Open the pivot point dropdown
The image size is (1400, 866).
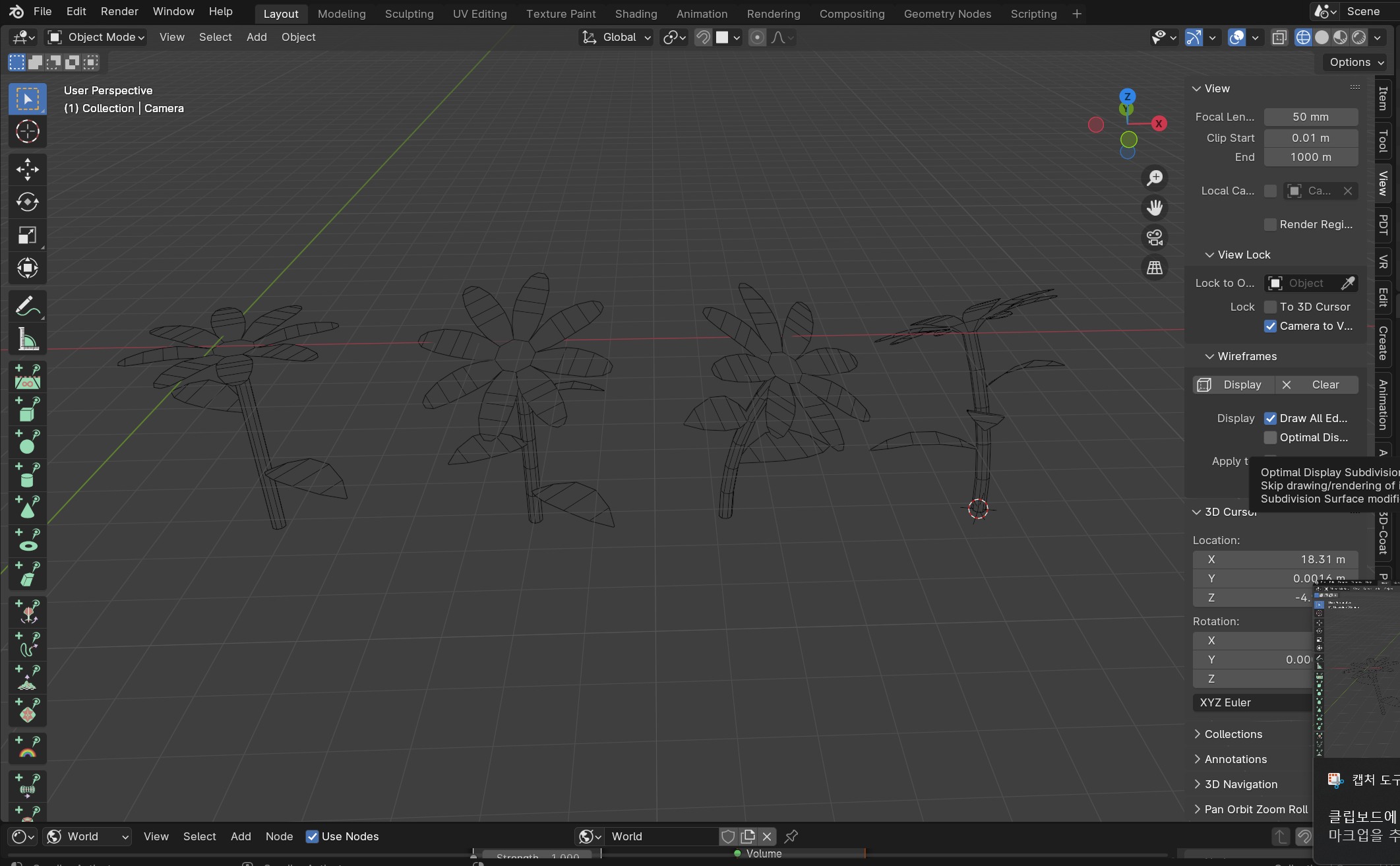coord(674,38)
